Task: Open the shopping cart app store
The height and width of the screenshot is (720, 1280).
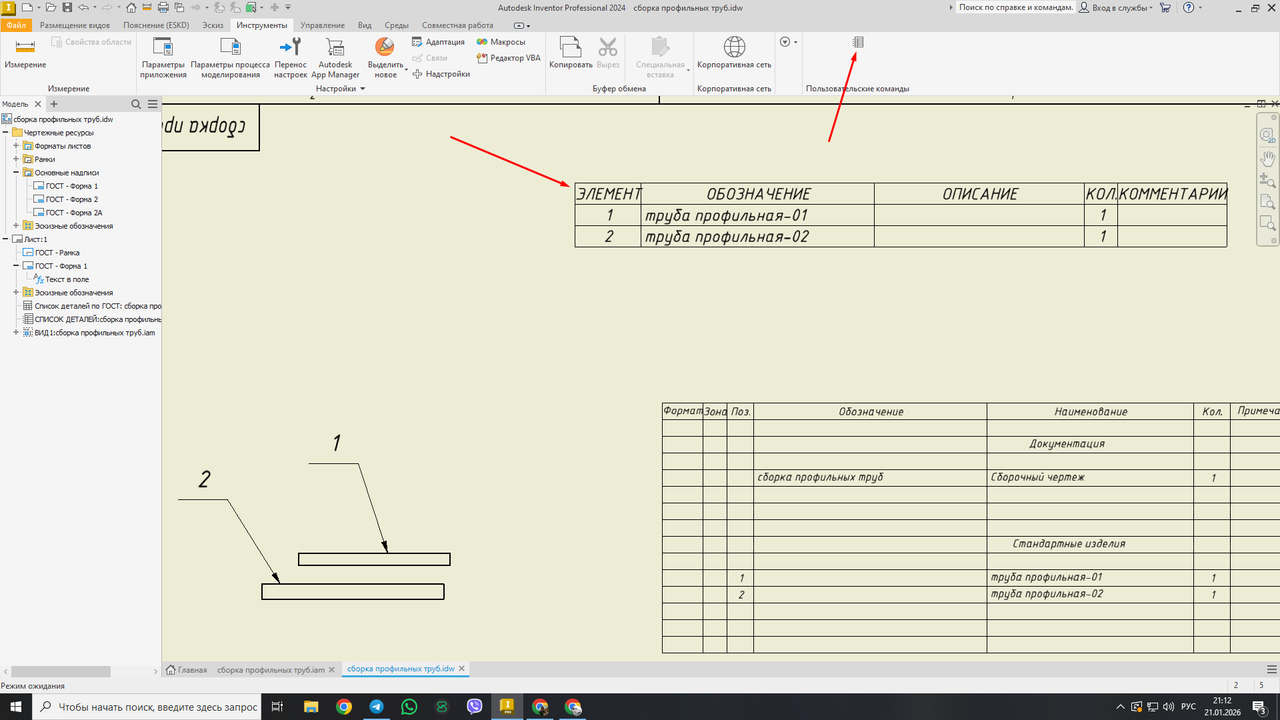Action: 1165,7
